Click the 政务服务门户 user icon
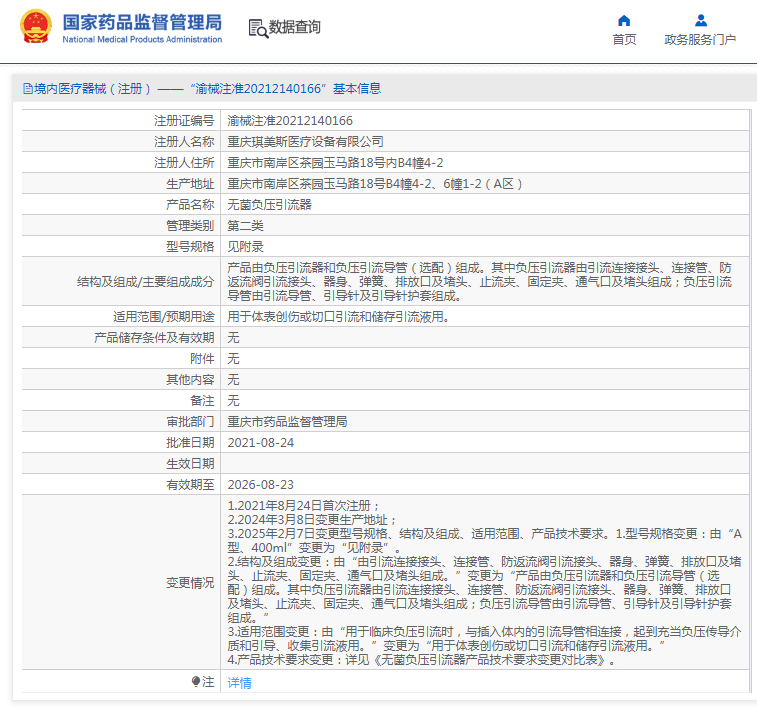 [x=701, y=21]
